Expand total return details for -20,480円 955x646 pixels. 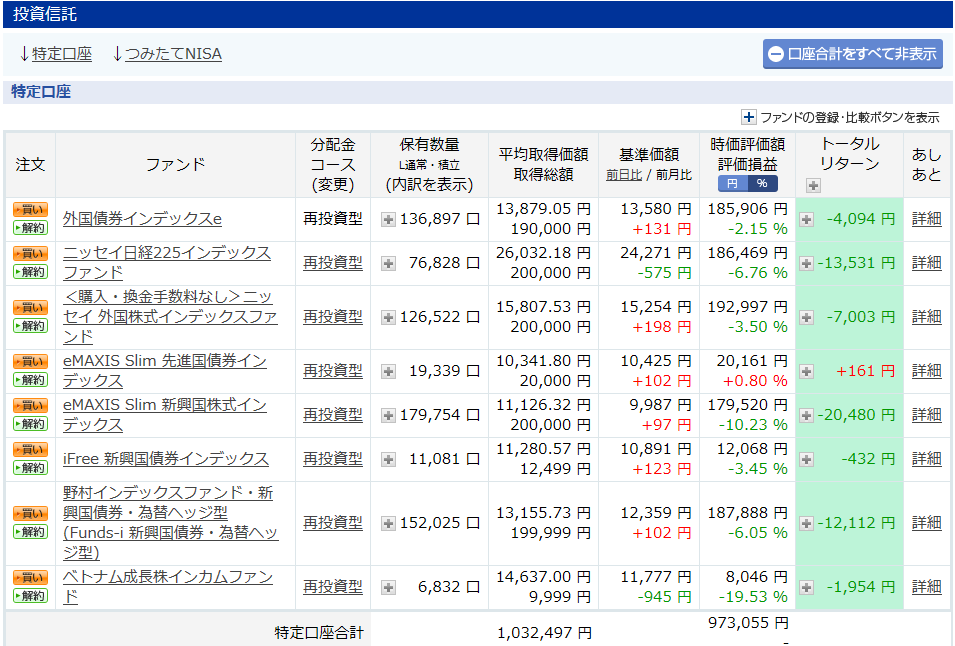[x=806, y=416]
